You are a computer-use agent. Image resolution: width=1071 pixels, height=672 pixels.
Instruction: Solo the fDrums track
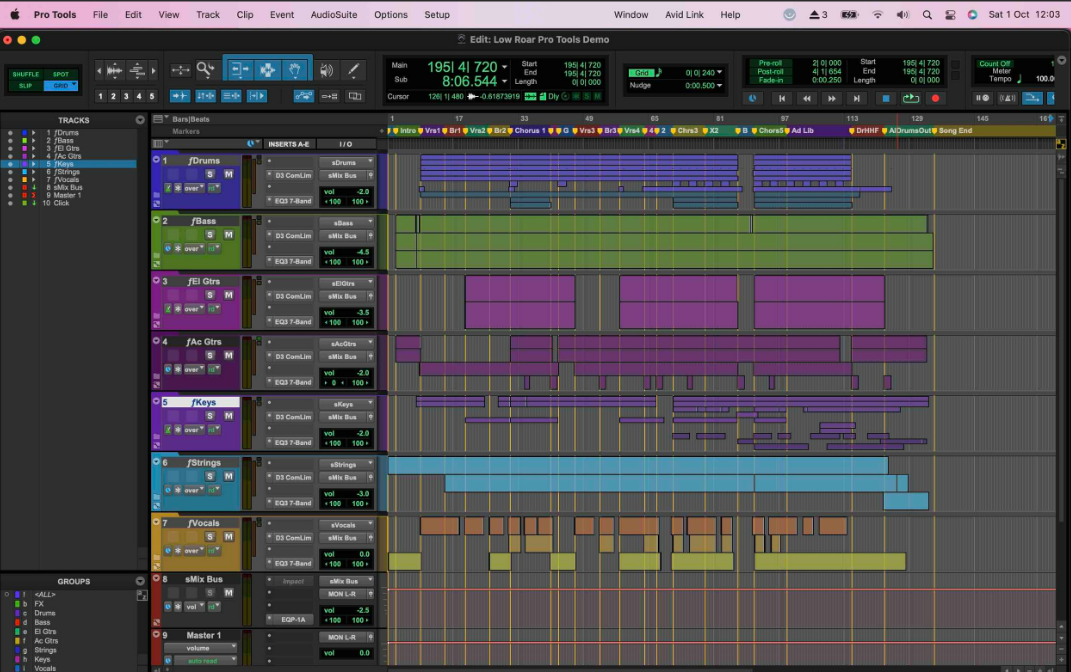click(x=210, y=174)
